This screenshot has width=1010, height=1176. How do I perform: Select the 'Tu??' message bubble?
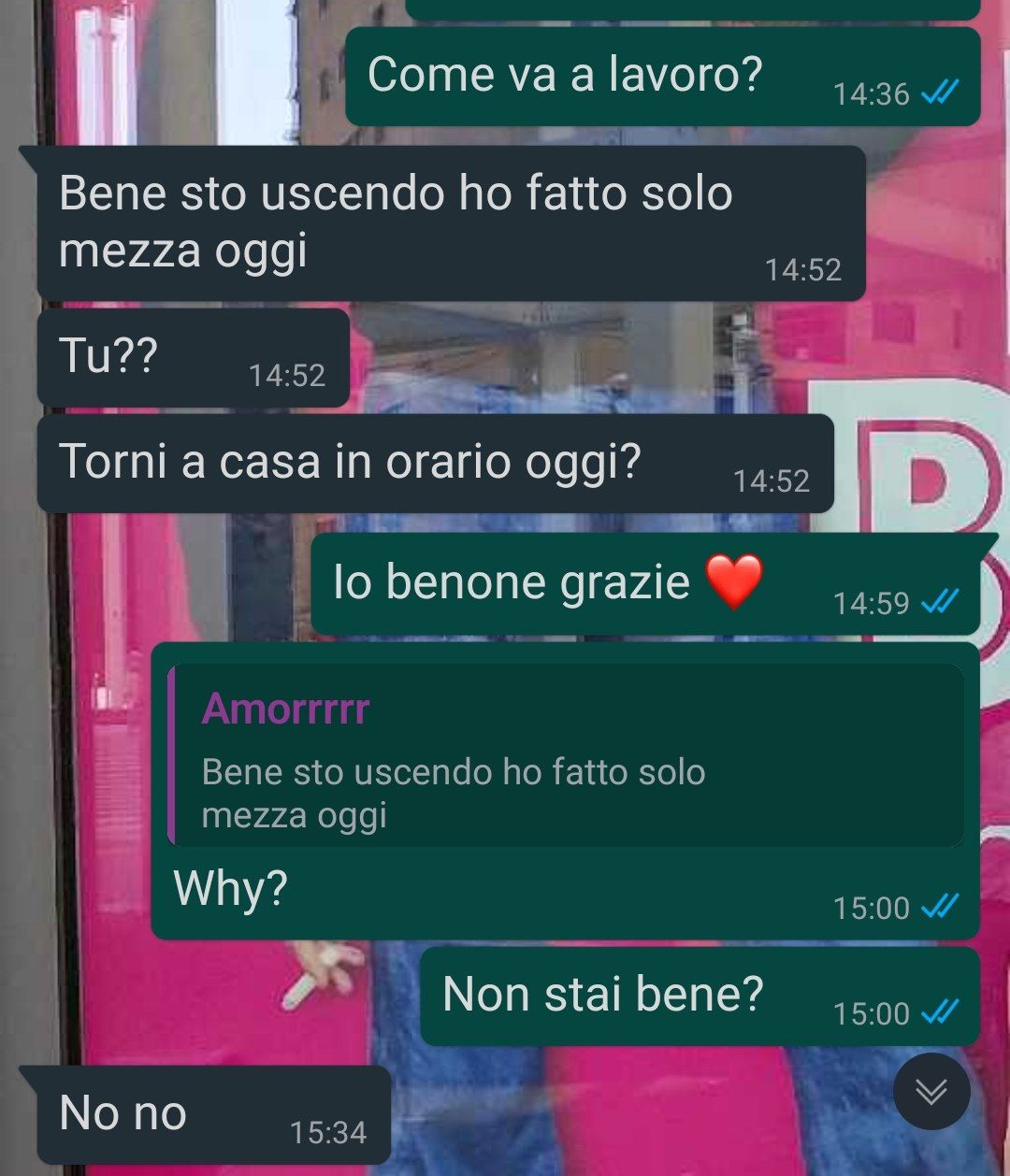point(194,358)
